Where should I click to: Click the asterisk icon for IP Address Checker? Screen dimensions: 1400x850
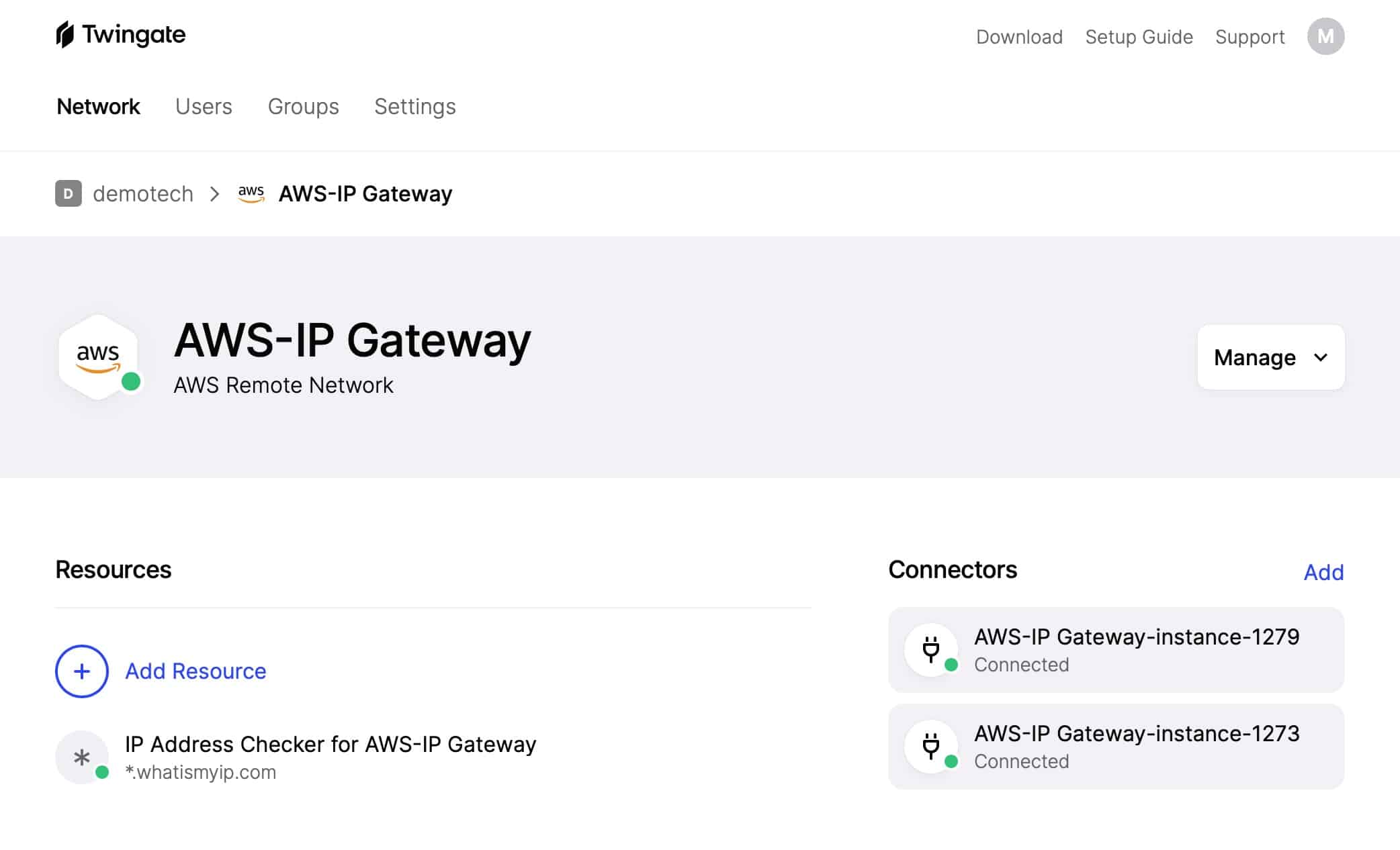(82, 757)
